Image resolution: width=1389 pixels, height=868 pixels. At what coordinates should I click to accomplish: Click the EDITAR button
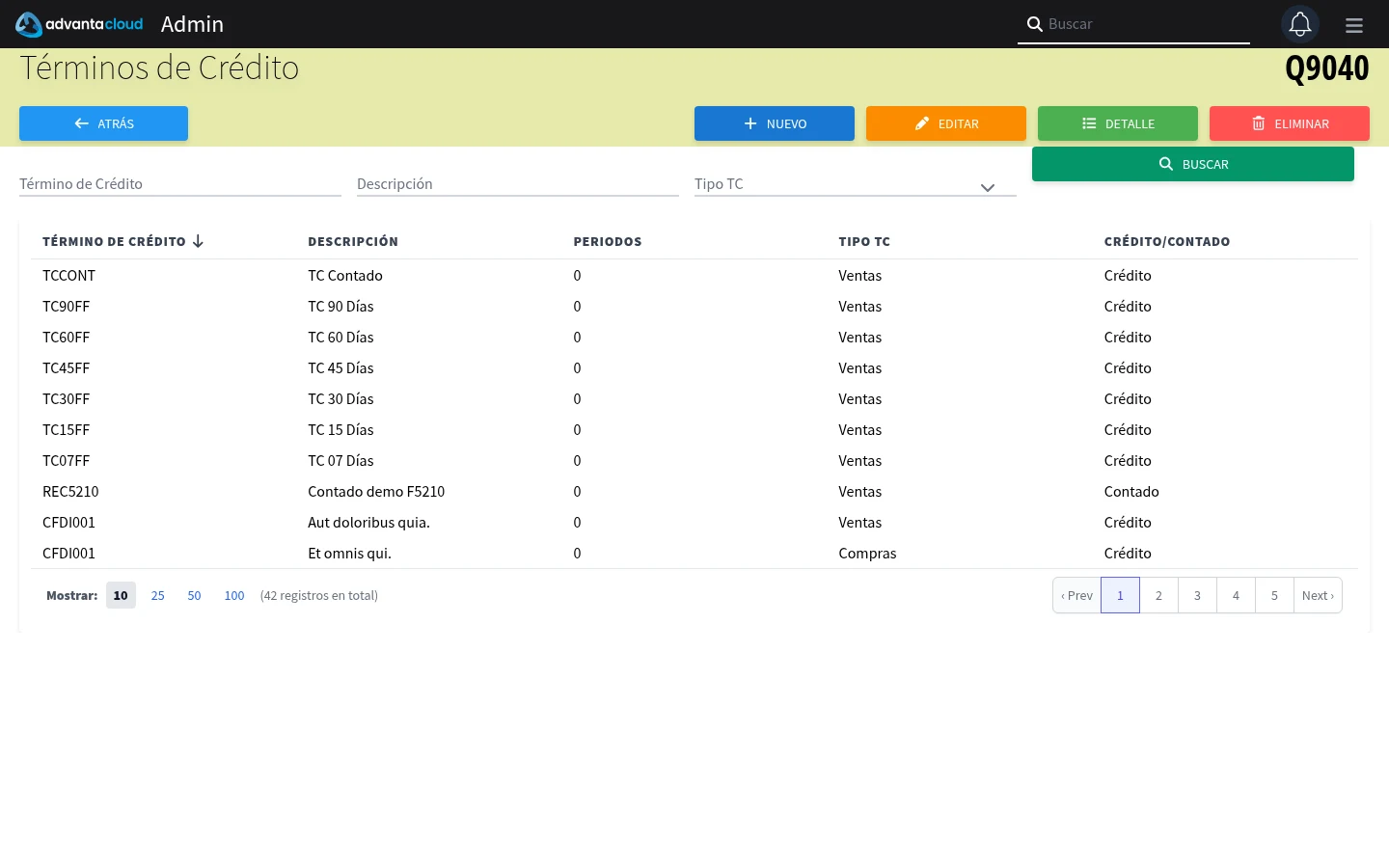coord(946,123)
